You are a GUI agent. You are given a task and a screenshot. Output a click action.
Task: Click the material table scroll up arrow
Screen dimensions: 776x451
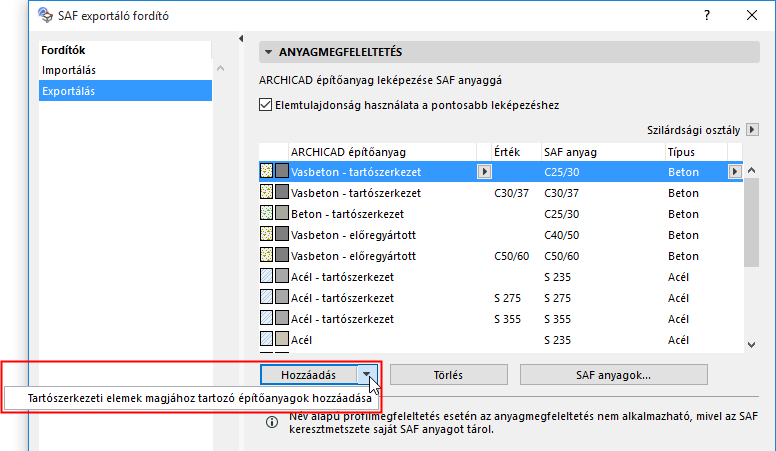pos(751,171)
